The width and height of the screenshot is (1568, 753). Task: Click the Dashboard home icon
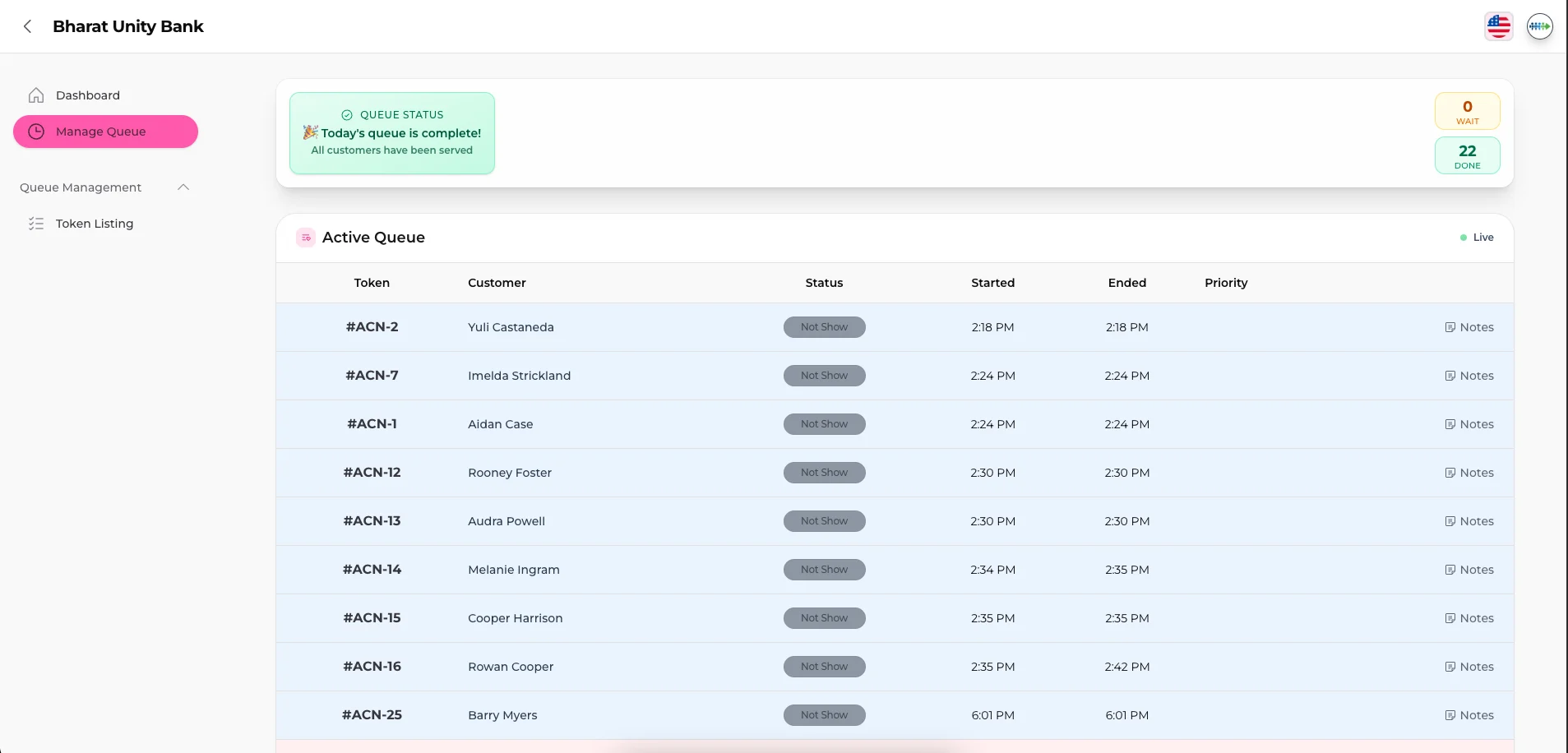tap(36, 95)
